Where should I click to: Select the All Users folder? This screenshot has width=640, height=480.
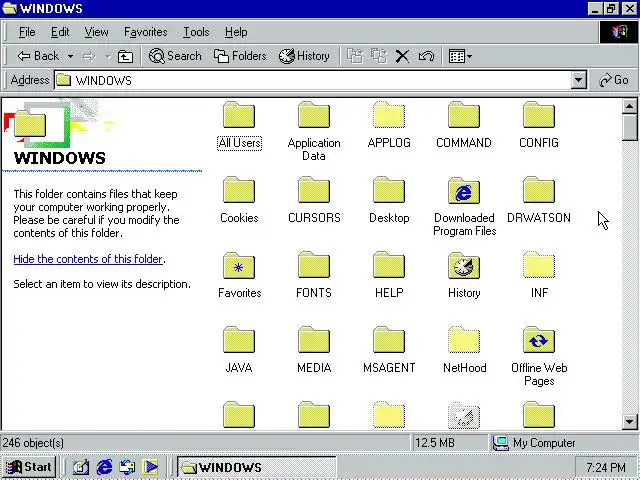pos(239,126)
